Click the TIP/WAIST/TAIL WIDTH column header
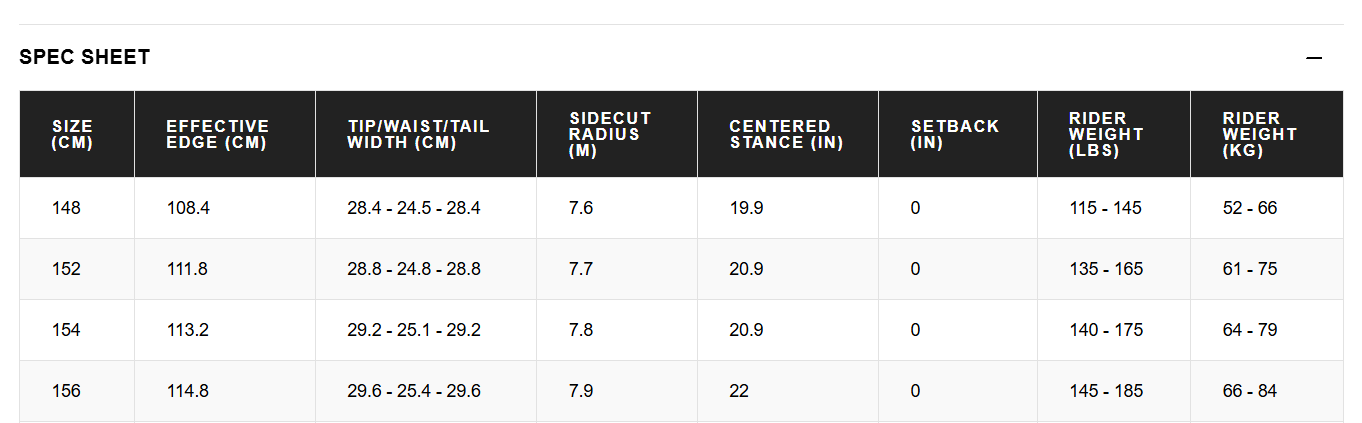Screen dimensions: 1362x423 pos(418,134)
